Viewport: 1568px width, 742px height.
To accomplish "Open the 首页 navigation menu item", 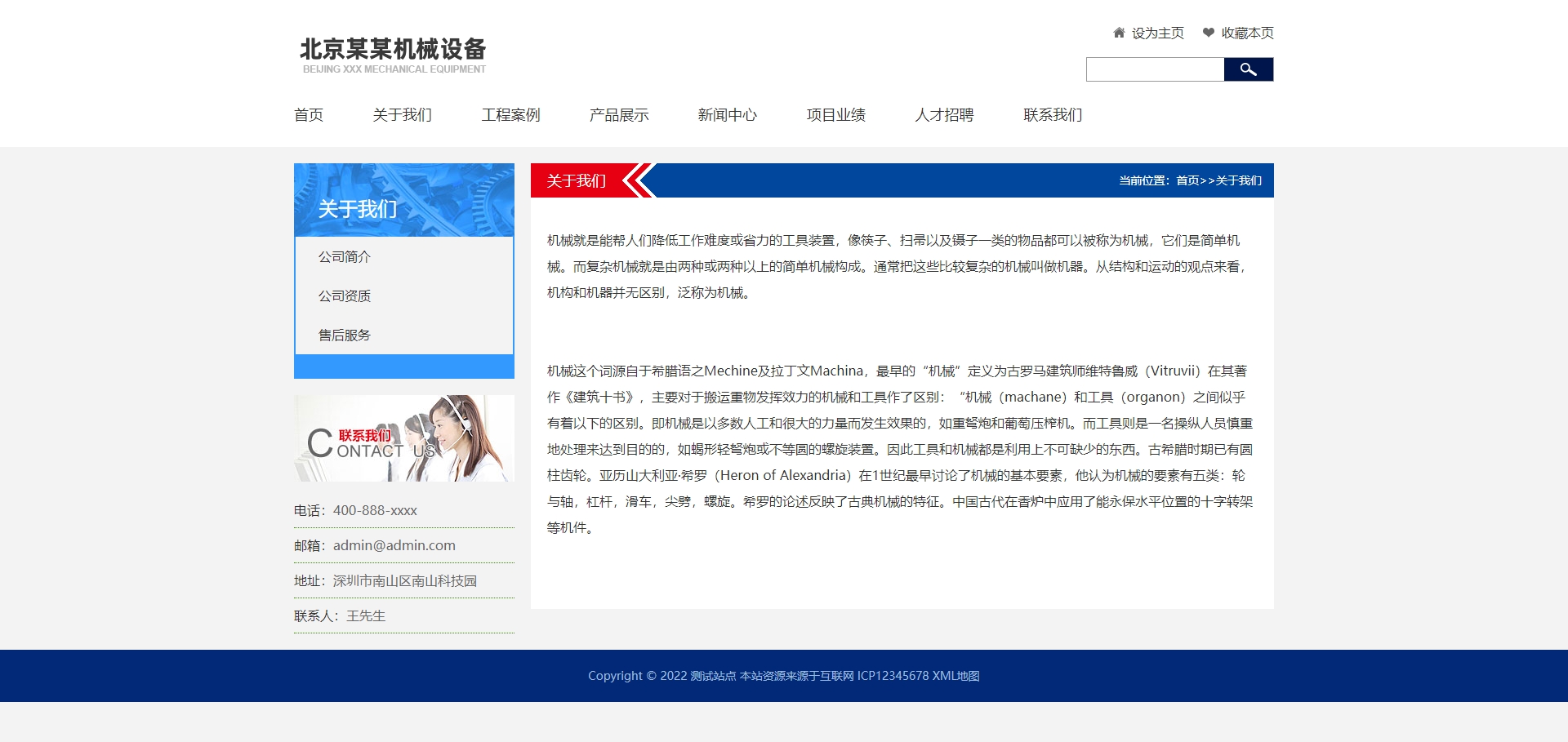I will [309, 115].
